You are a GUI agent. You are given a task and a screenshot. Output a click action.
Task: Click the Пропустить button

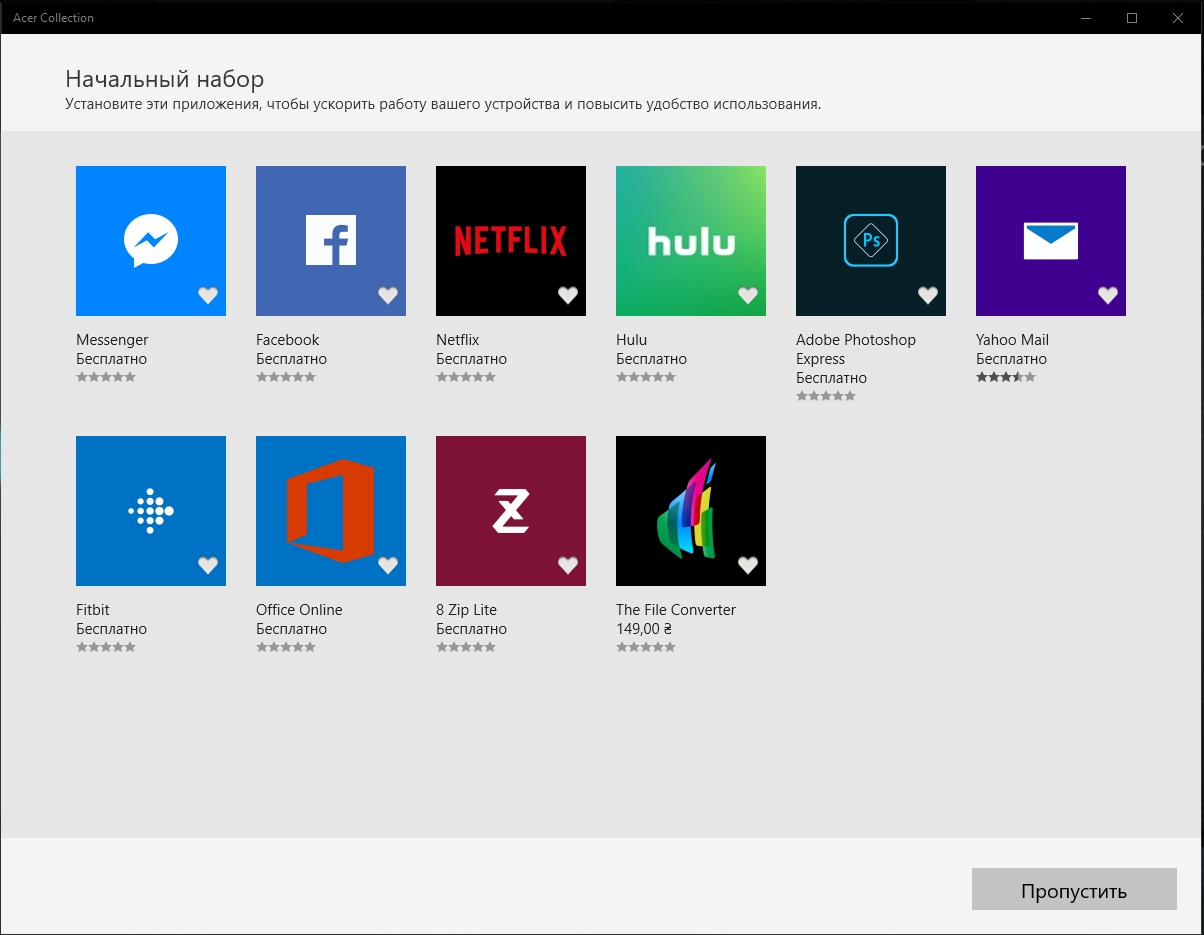coord(1074,889)
